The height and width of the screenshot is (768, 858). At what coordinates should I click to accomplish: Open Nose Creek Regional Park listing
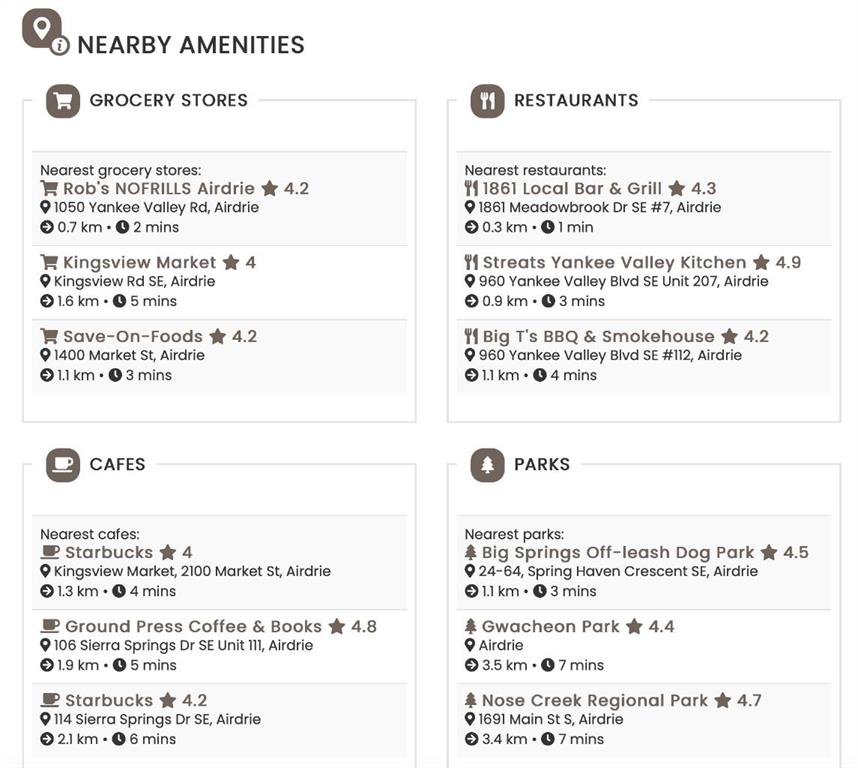[x=595, y=700]
